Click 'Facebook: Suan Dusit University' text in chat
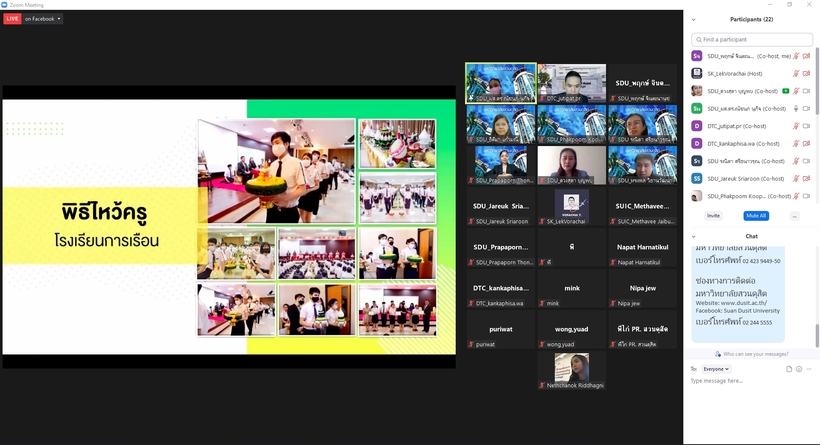 737,311
